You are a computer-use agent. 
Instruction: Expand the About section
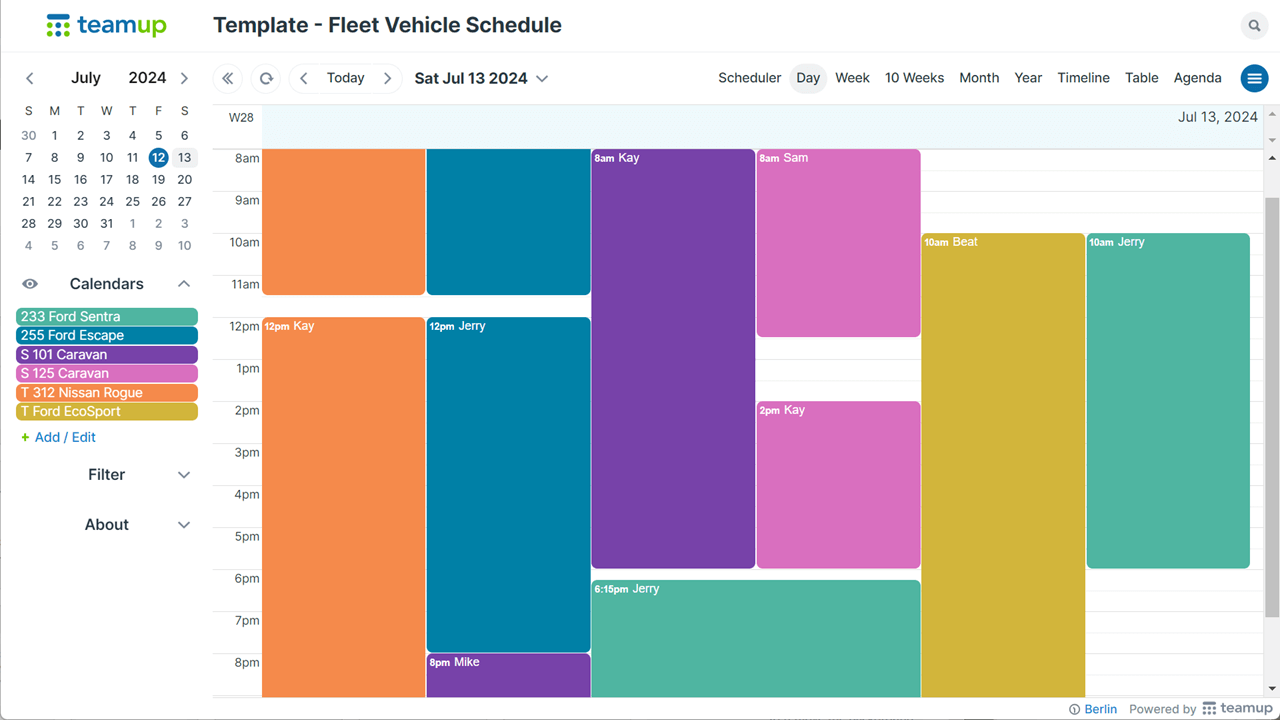tap(107, 525)
